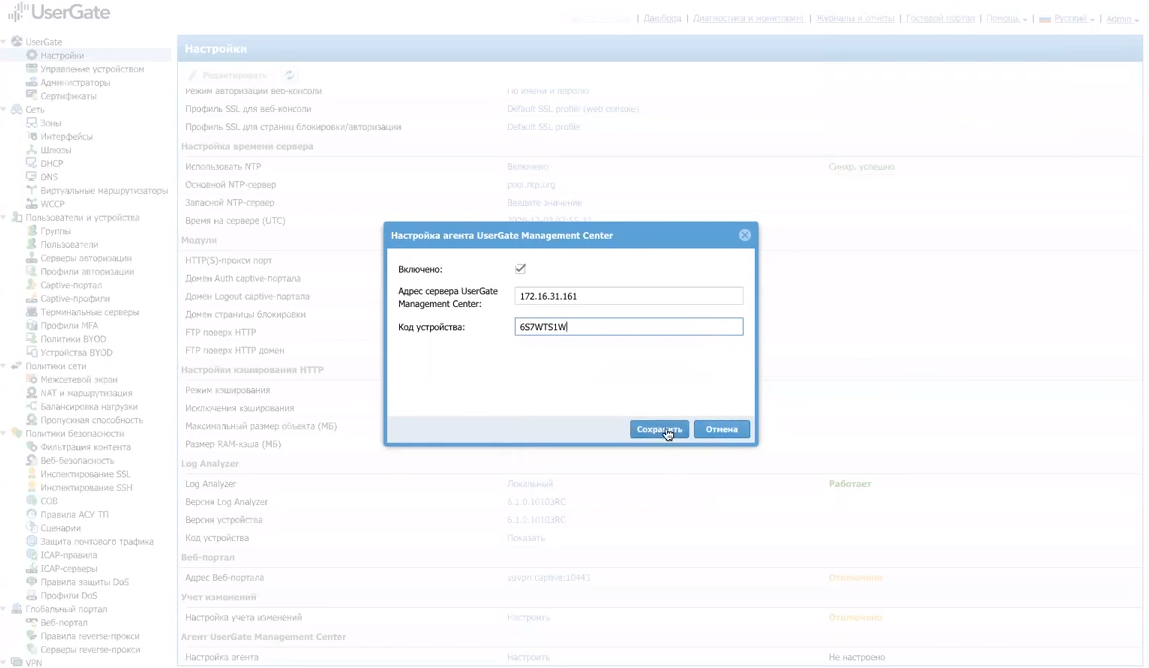
Task: Click the Локальный Log Analyzer value
Action: (x=530, y=483)
